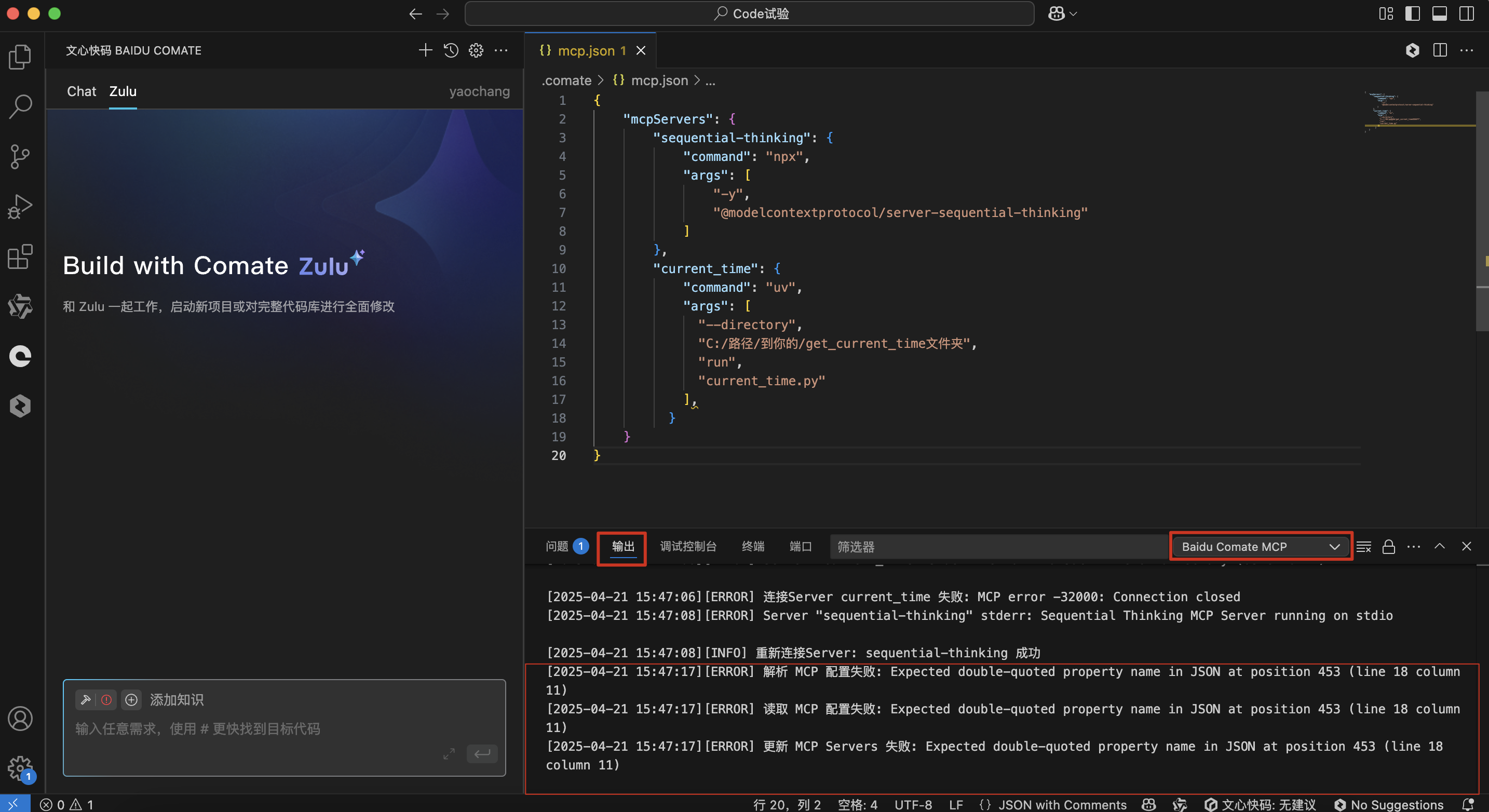Open the Accounts icon in activity bar
The width and height of the screenshot is (1489, 812).
pos(21,719)
